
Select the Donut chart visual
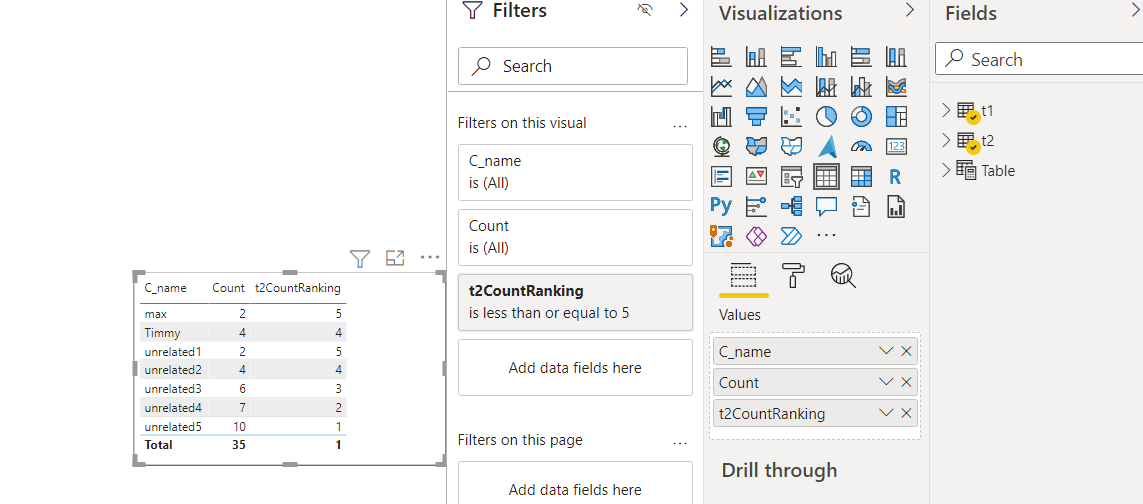(x=861, y=116)
